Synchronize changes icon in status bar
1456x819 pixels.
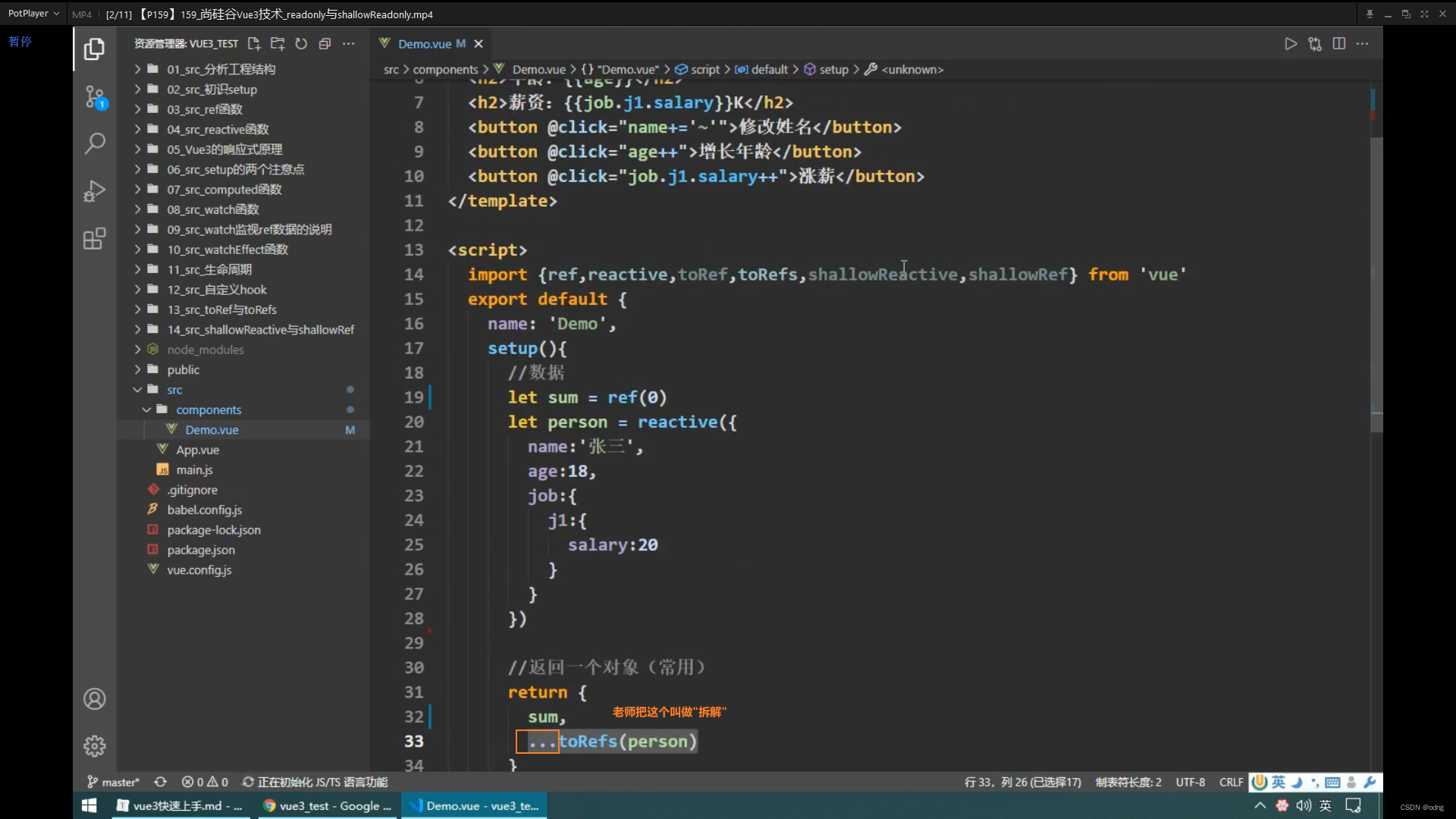[160, 782]
